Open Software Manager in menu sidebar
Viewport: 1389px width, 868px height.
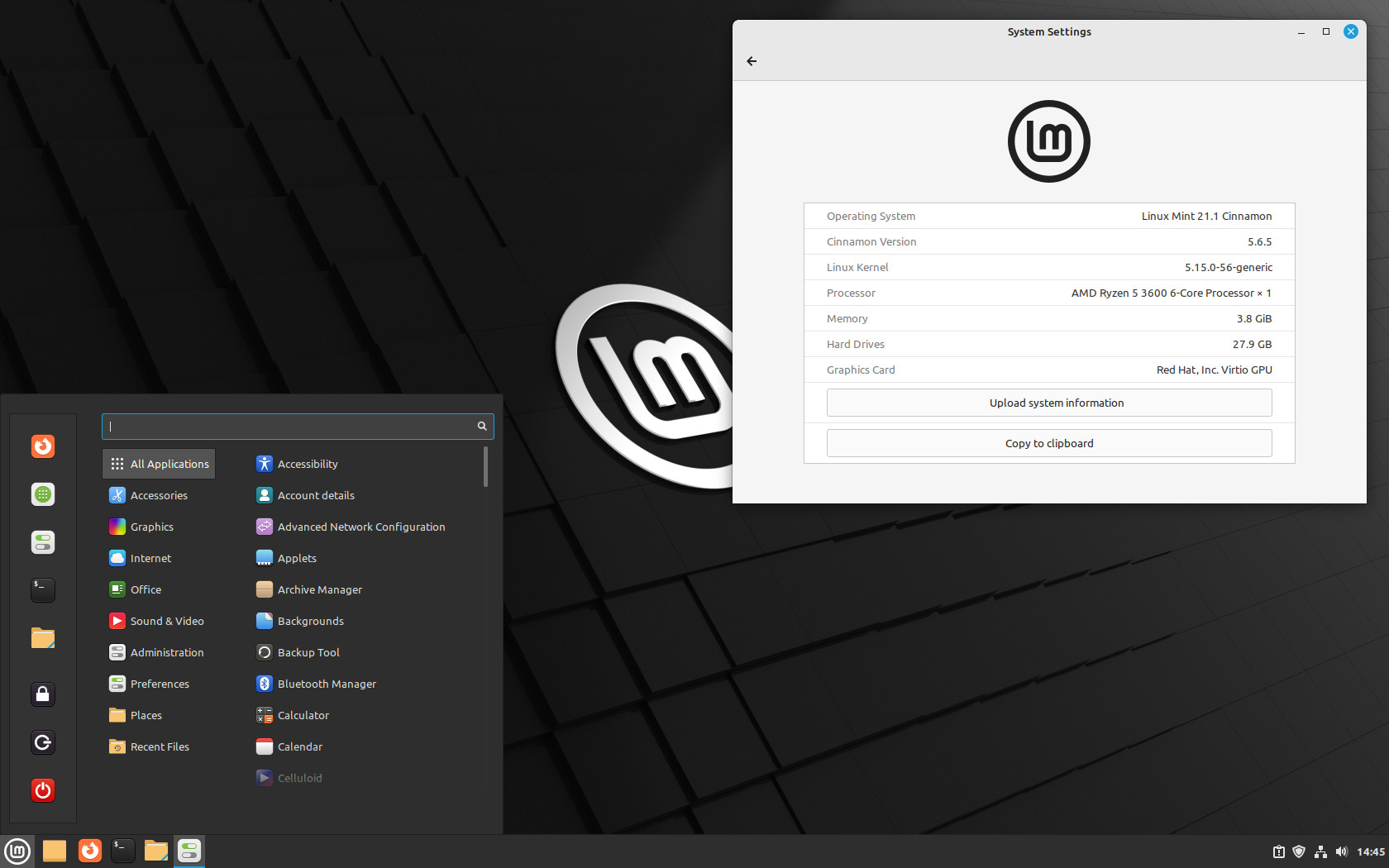point(43,494)
